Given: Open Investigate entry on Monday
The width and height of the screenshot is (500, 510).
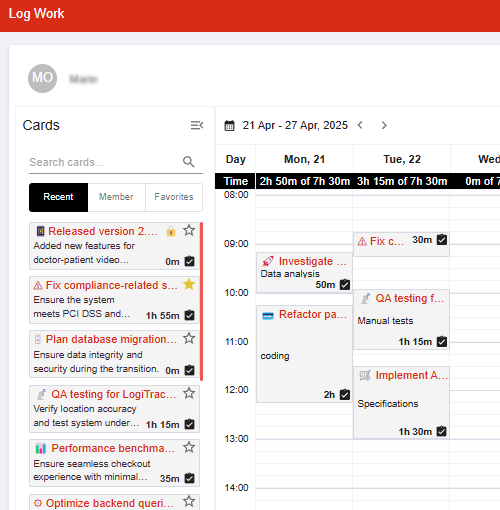Looking at the screenshot, I should pos(304,273).
